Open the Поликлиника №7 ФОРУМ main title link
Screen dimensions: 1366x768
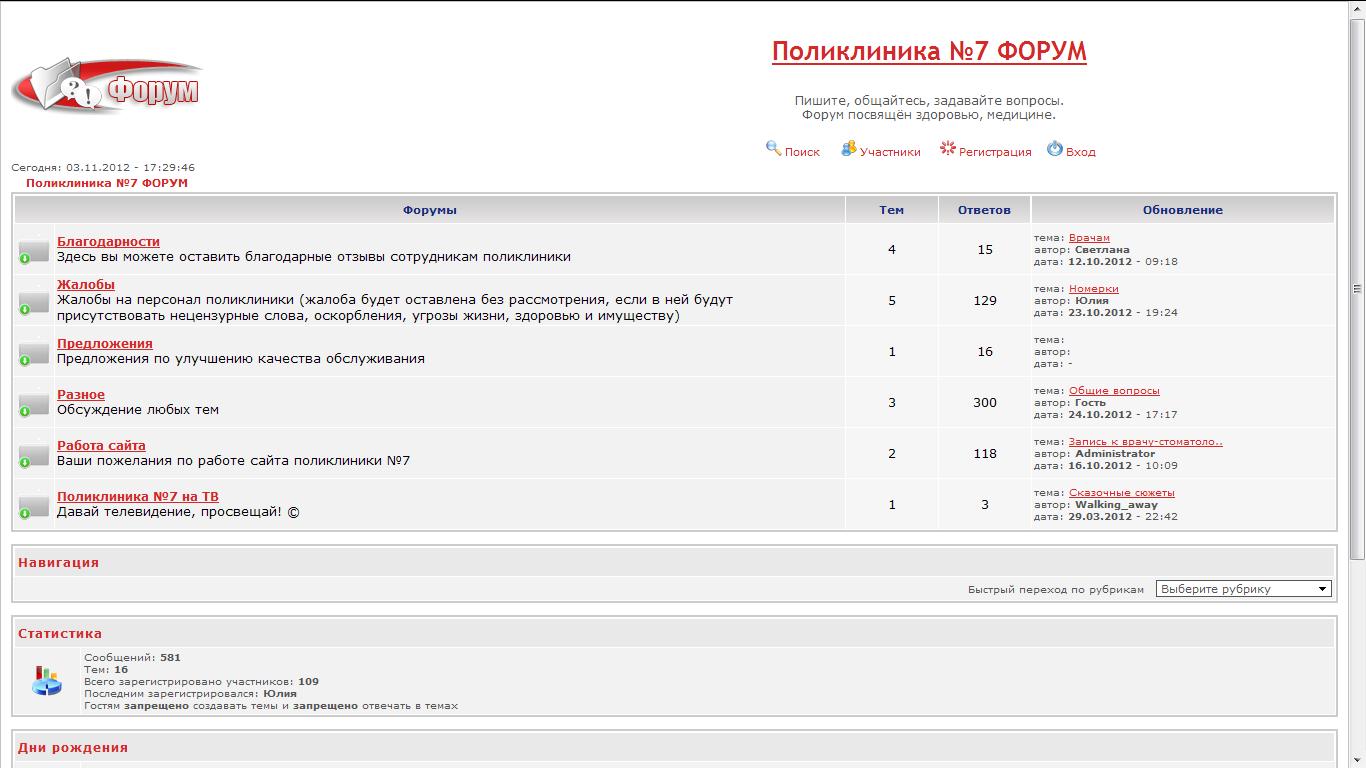pyautogui.click(x=929, y=51)
